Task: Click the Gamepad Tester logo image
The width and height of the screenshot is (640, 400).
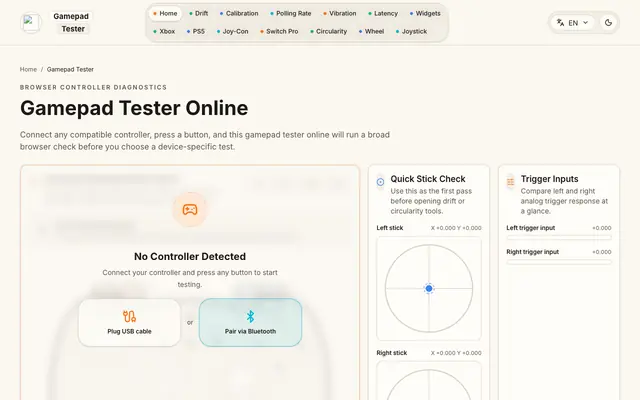Action: click(31, 22)
